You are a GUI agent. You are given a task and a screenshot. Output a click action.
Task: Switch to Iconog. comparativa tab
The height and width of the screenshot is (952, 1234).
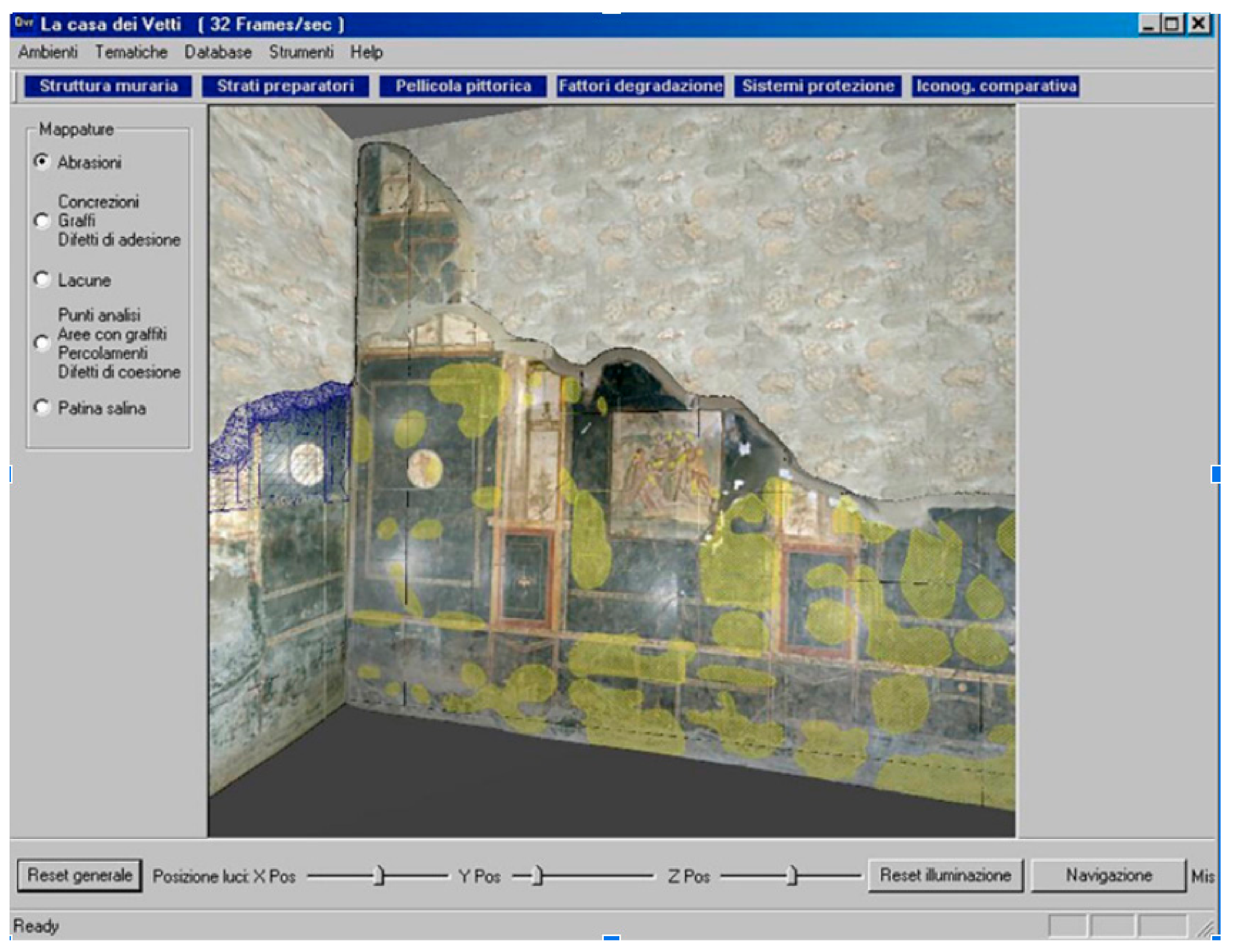(996, 86)
